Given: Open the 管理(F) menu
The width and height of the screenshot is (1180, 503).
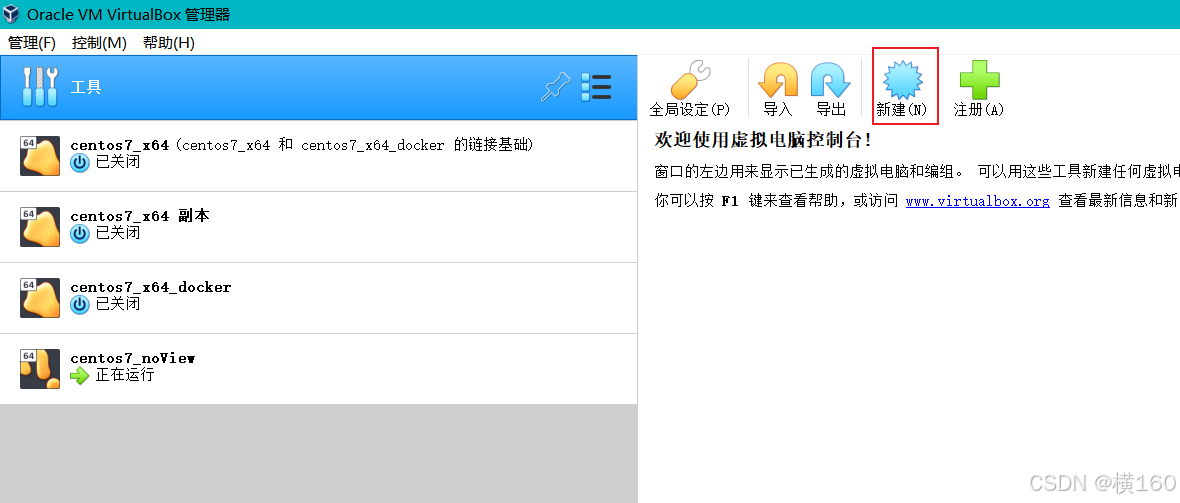Looking at the screenshot, I should [32, 43].
